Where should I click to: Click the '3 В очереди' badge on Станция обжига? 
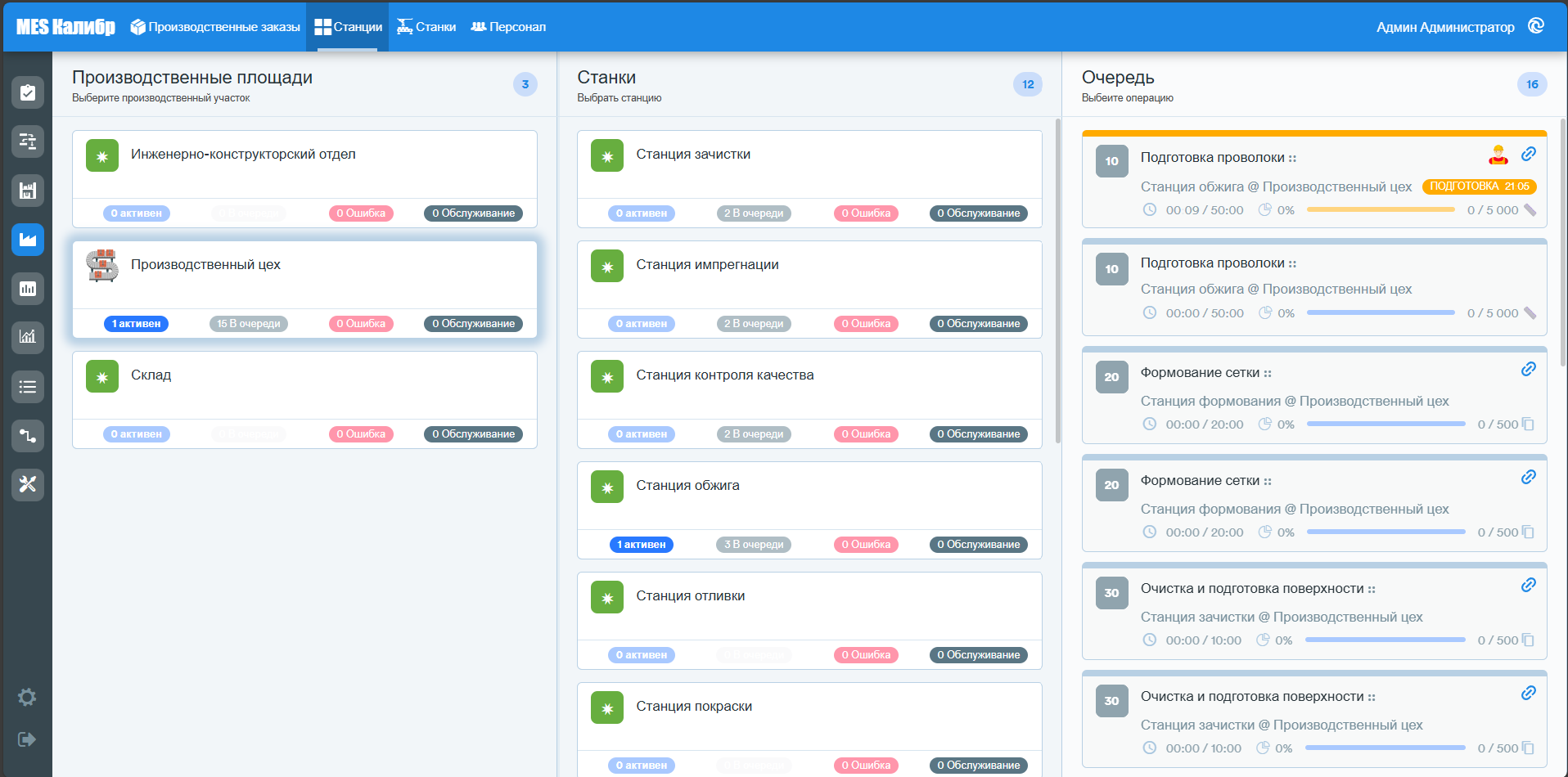pyautogui.click(x=754, y=545)
